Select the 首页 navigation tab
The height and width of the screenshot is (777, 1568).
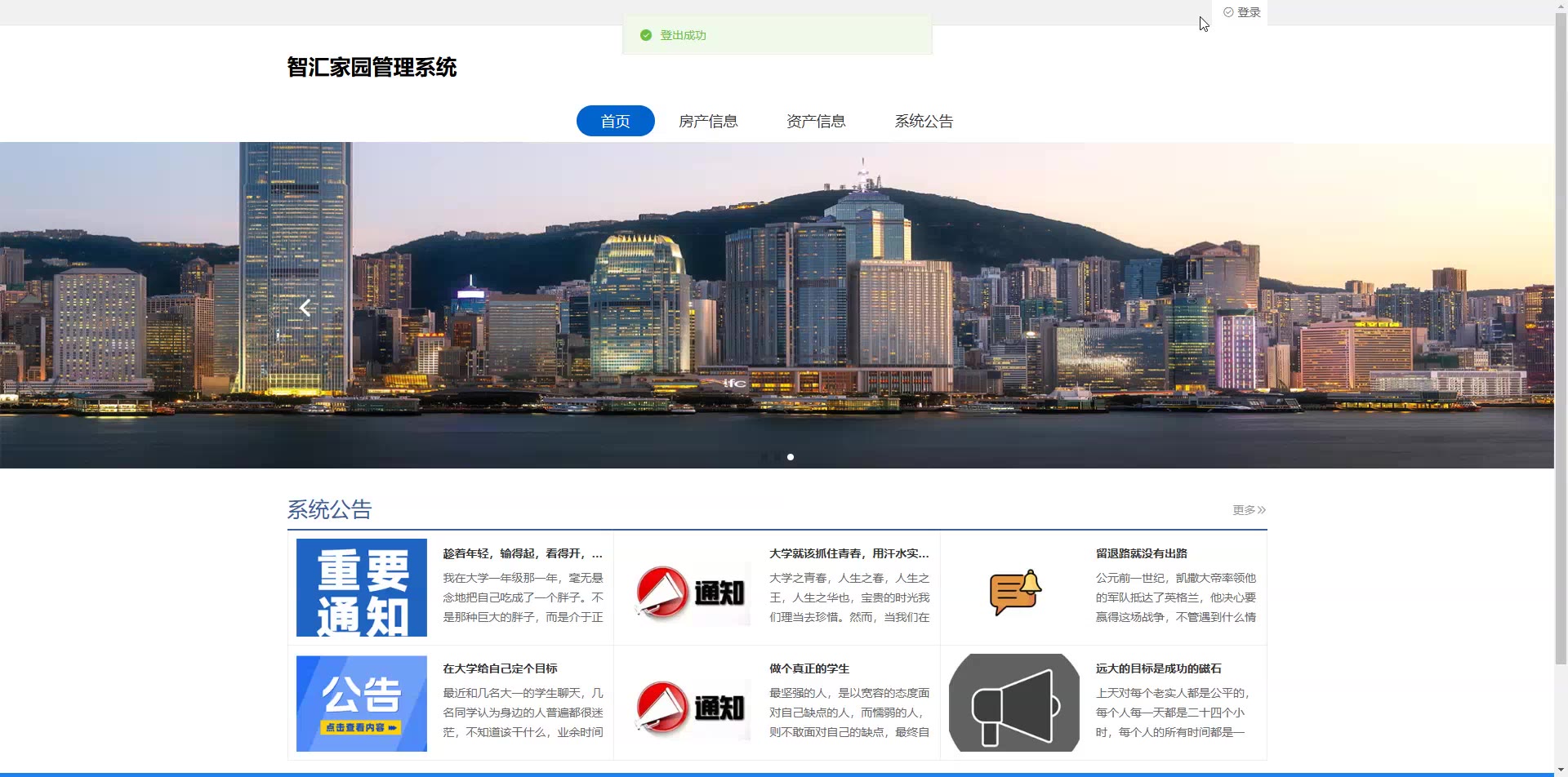[x=615, y=121]
